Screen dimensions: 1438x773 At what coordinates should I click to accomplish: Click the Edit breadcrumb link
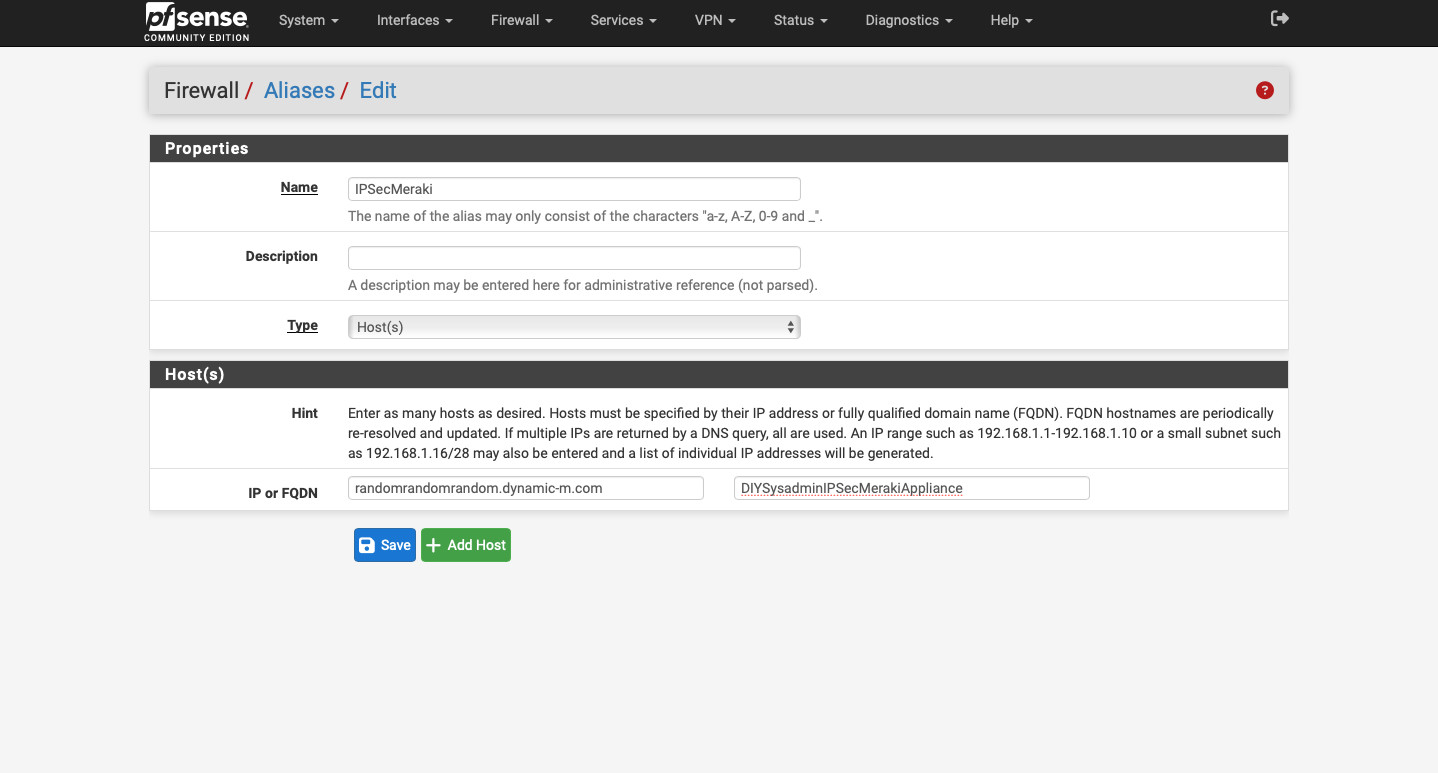click(378, 90)
